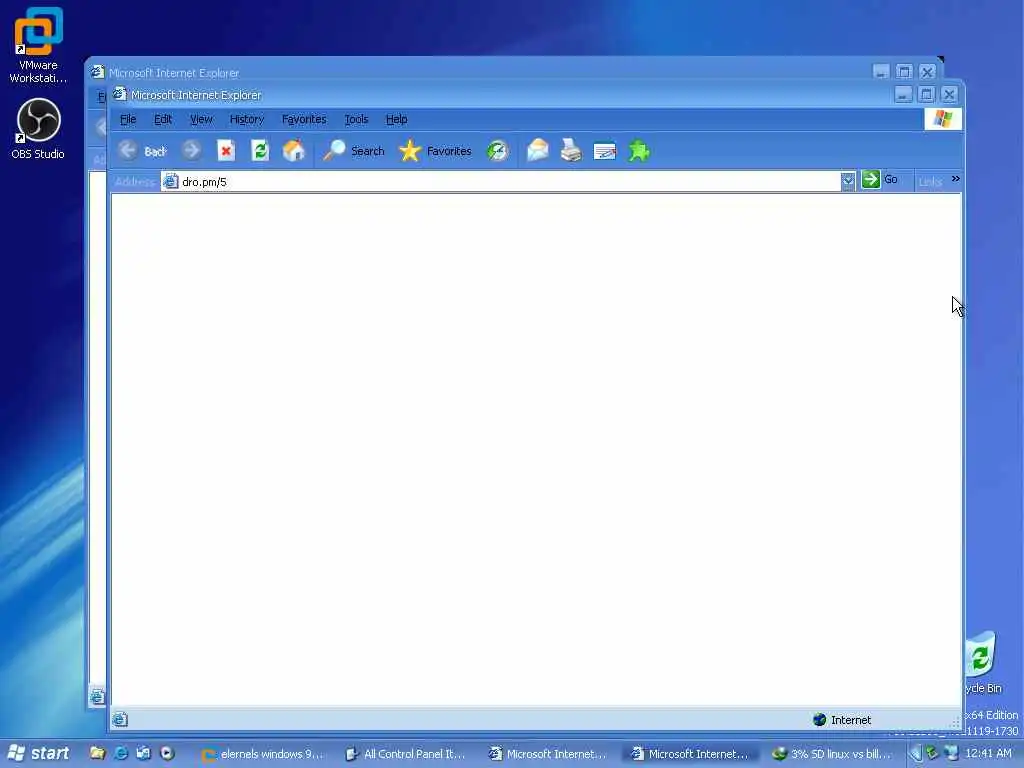The width and height of the screenshot is (1024, 768).
Task: Click the network tray icon beside the clock
Action: tap(952, 754)
